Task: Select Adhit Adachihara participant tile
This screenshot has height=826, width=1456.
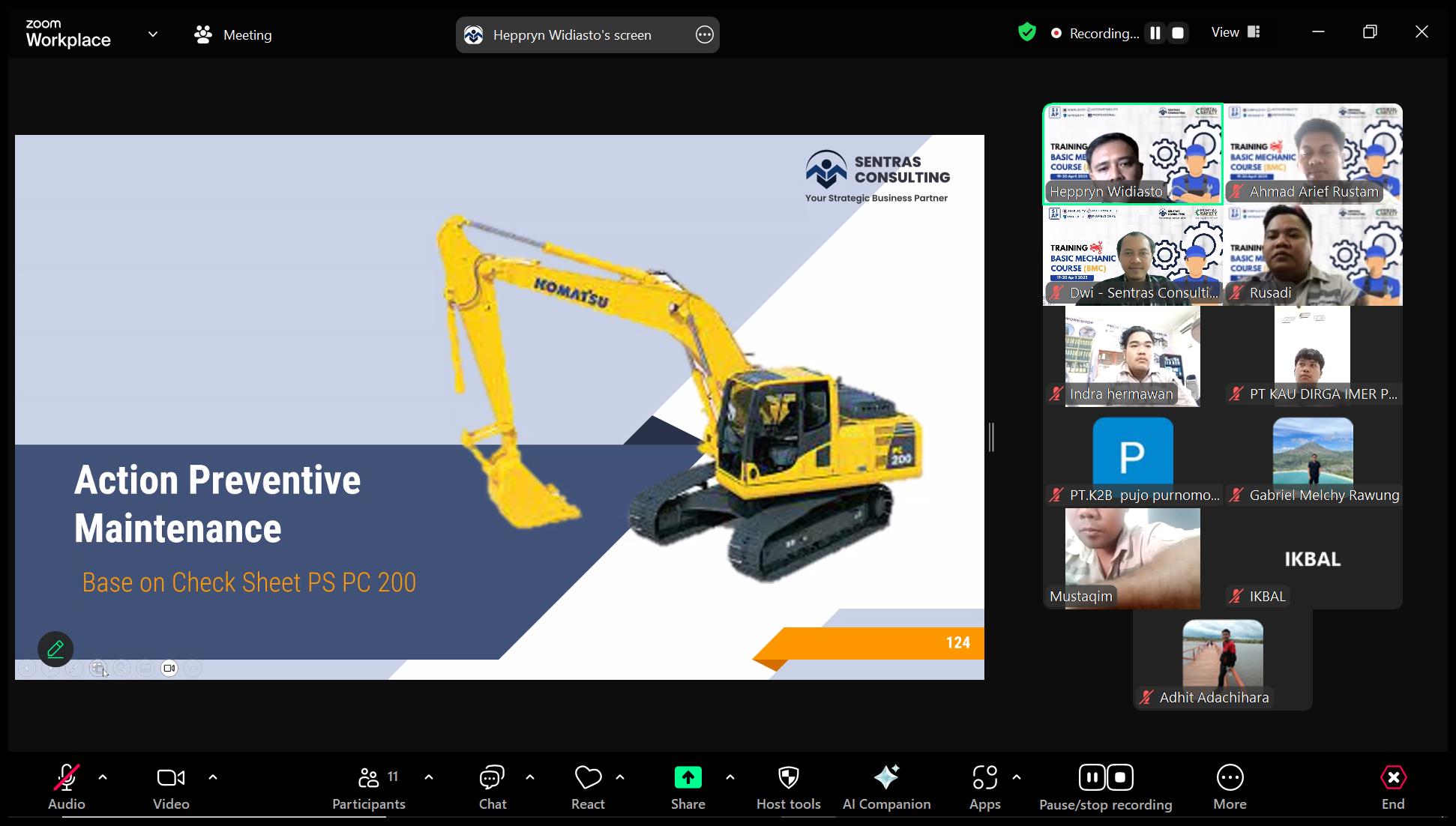Action: [x=1223, y=660]
